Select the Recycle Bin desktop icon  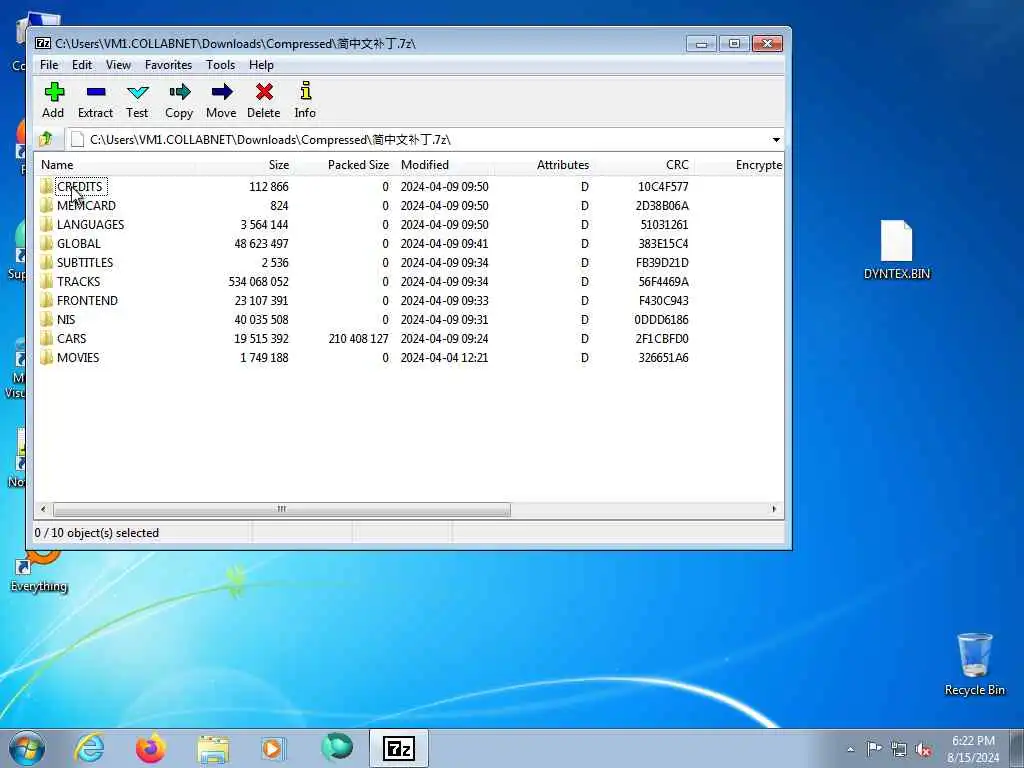coord(974,664)
